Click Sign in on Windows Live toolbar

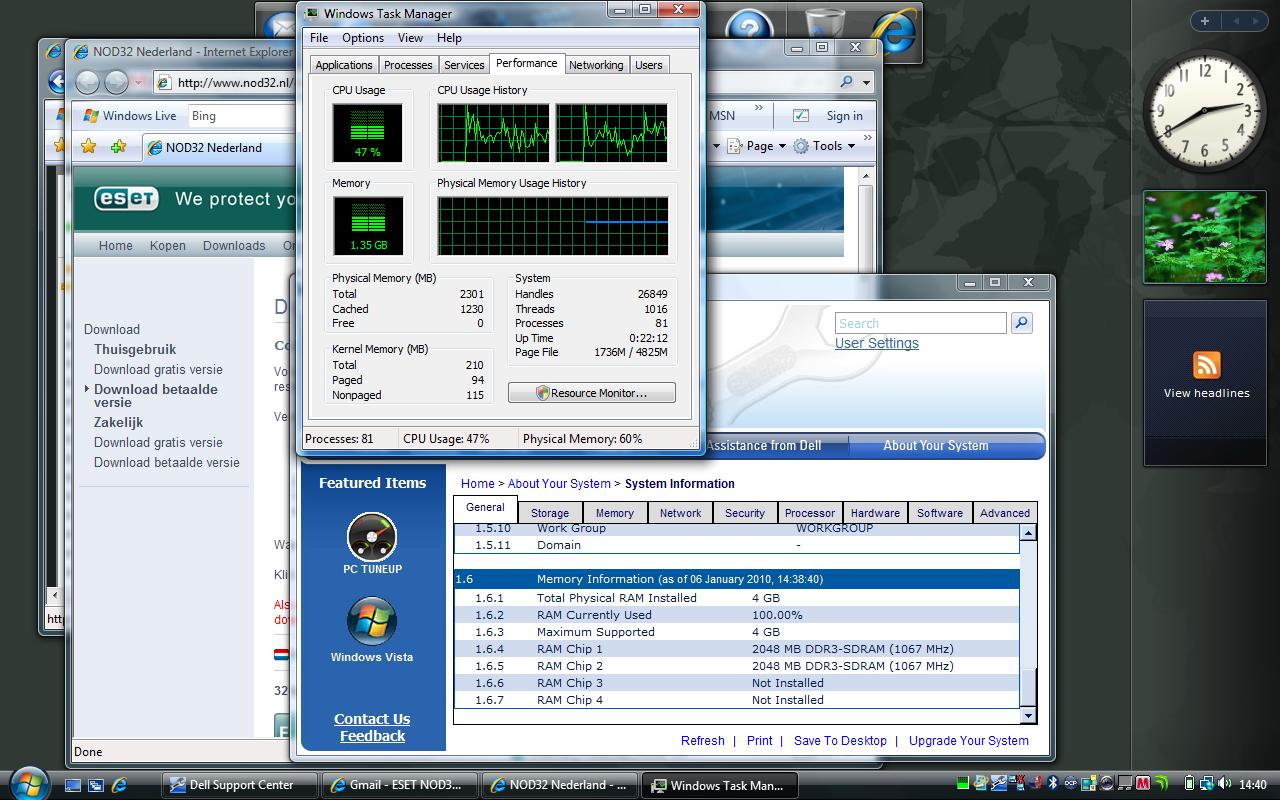click(x=844, y=116)
